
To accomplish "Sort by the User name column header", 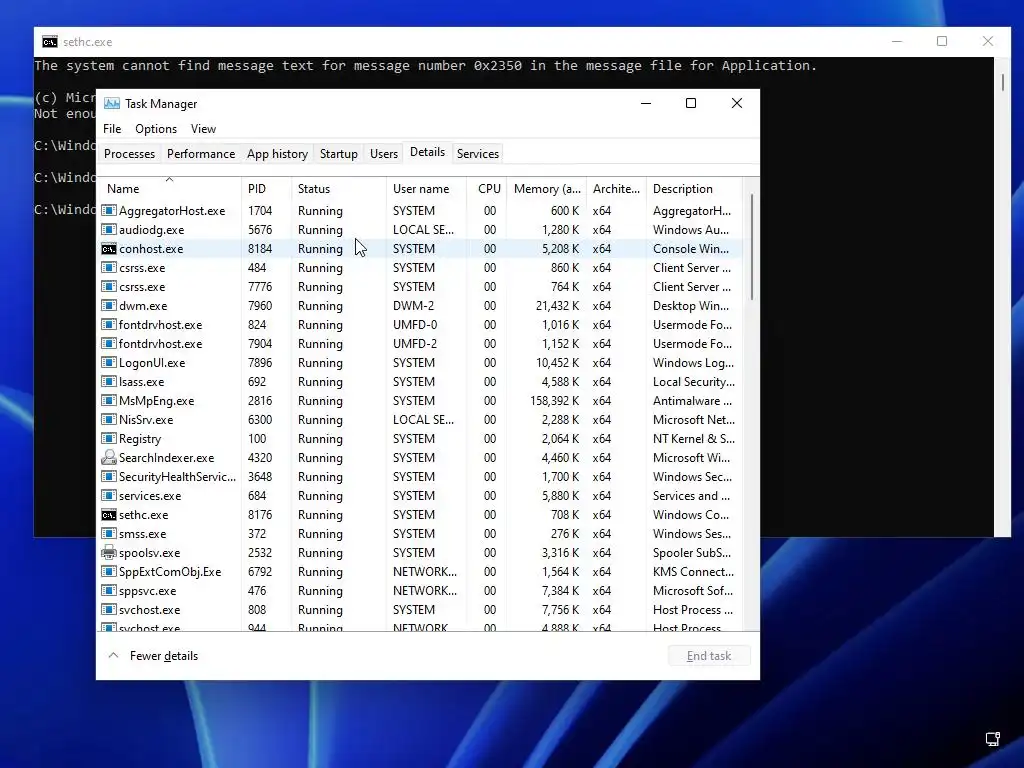I will click(426, 188).
